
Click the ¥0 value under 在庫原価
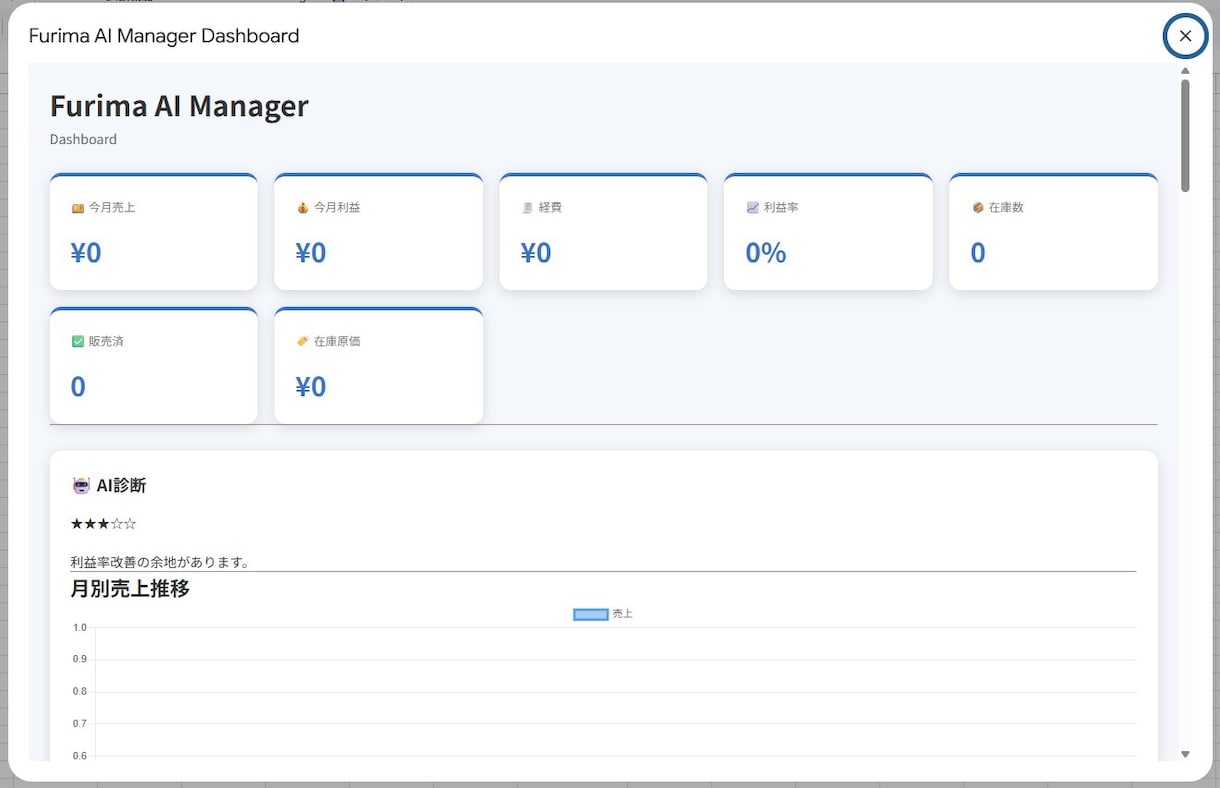point(311,387)
